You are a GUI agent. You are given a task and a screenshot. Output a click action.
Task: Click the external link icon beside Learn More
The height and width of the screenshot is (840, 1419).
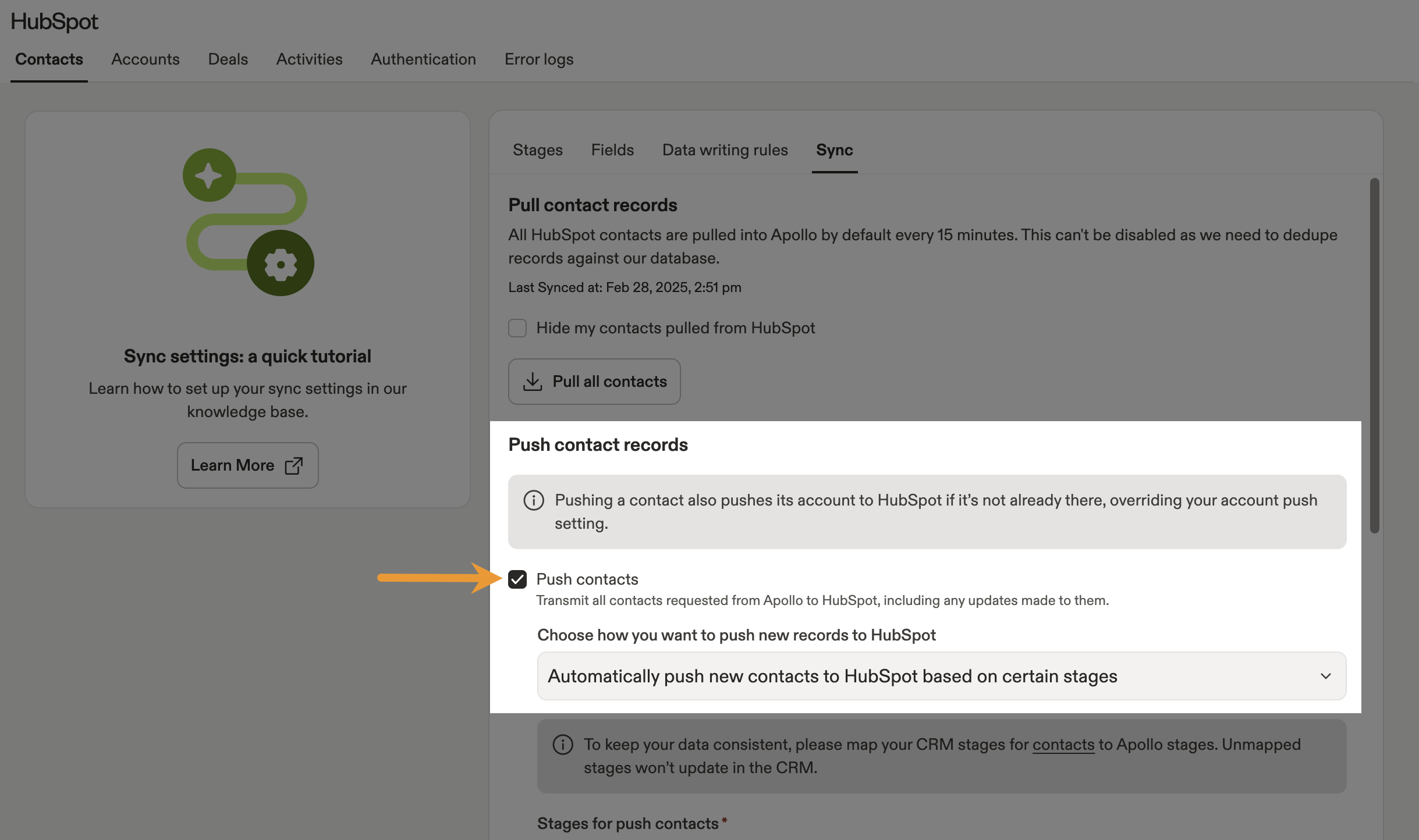(x=294, y=465)
